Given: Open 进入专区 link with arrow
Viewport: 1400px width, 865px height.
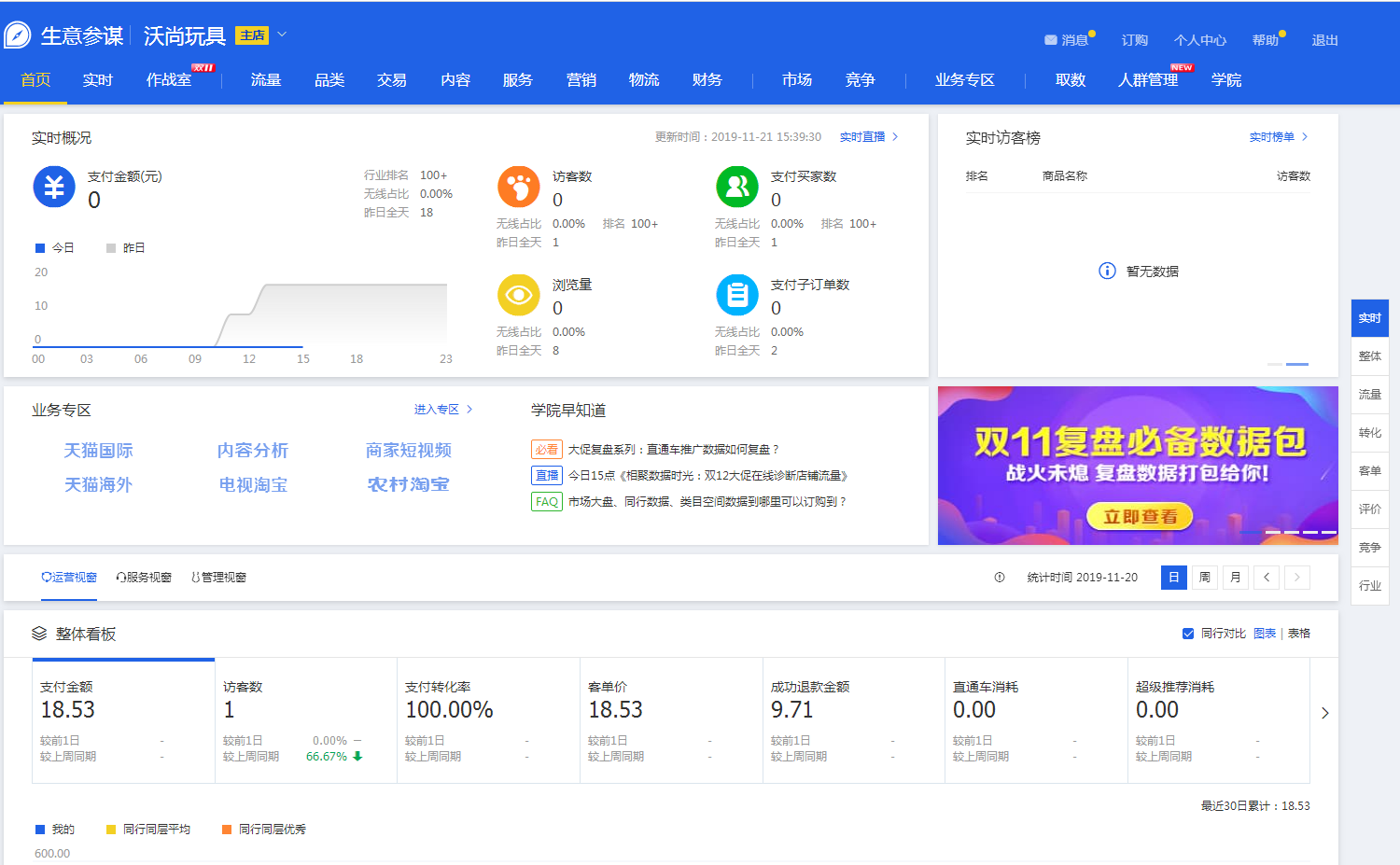Looking at the screenshot, I should pos(443,409).
